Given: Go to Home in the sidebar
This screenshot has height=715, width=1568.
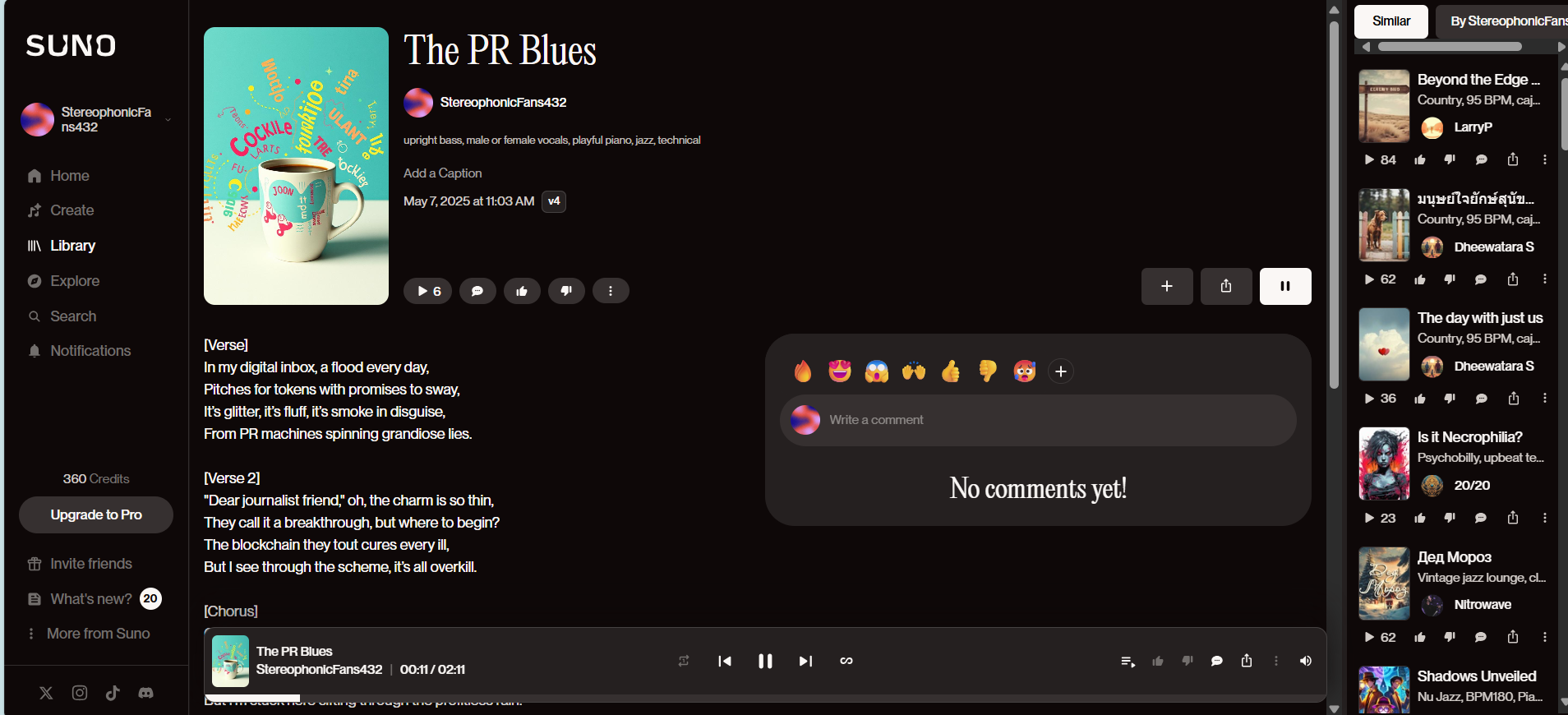Looking at the screenshot, I should point(58,176).
